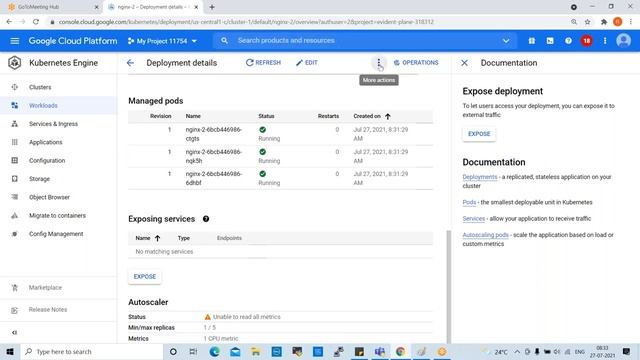Open the settings vertical dots in header

point(605,41)
